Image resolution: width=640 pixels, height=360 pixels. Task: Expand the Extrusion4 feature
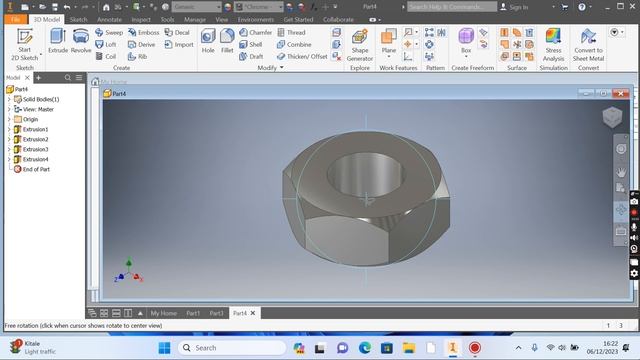(9, 159)
